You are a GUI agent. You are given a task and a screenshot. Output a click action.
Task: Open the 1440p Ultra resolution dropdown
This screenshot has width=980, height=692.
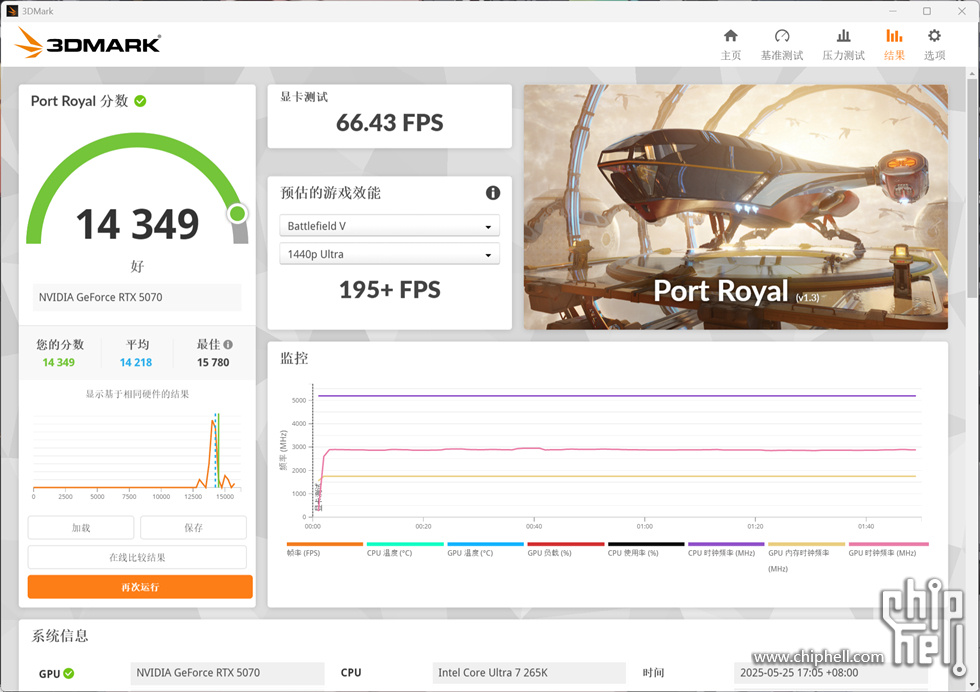(389, 254)
